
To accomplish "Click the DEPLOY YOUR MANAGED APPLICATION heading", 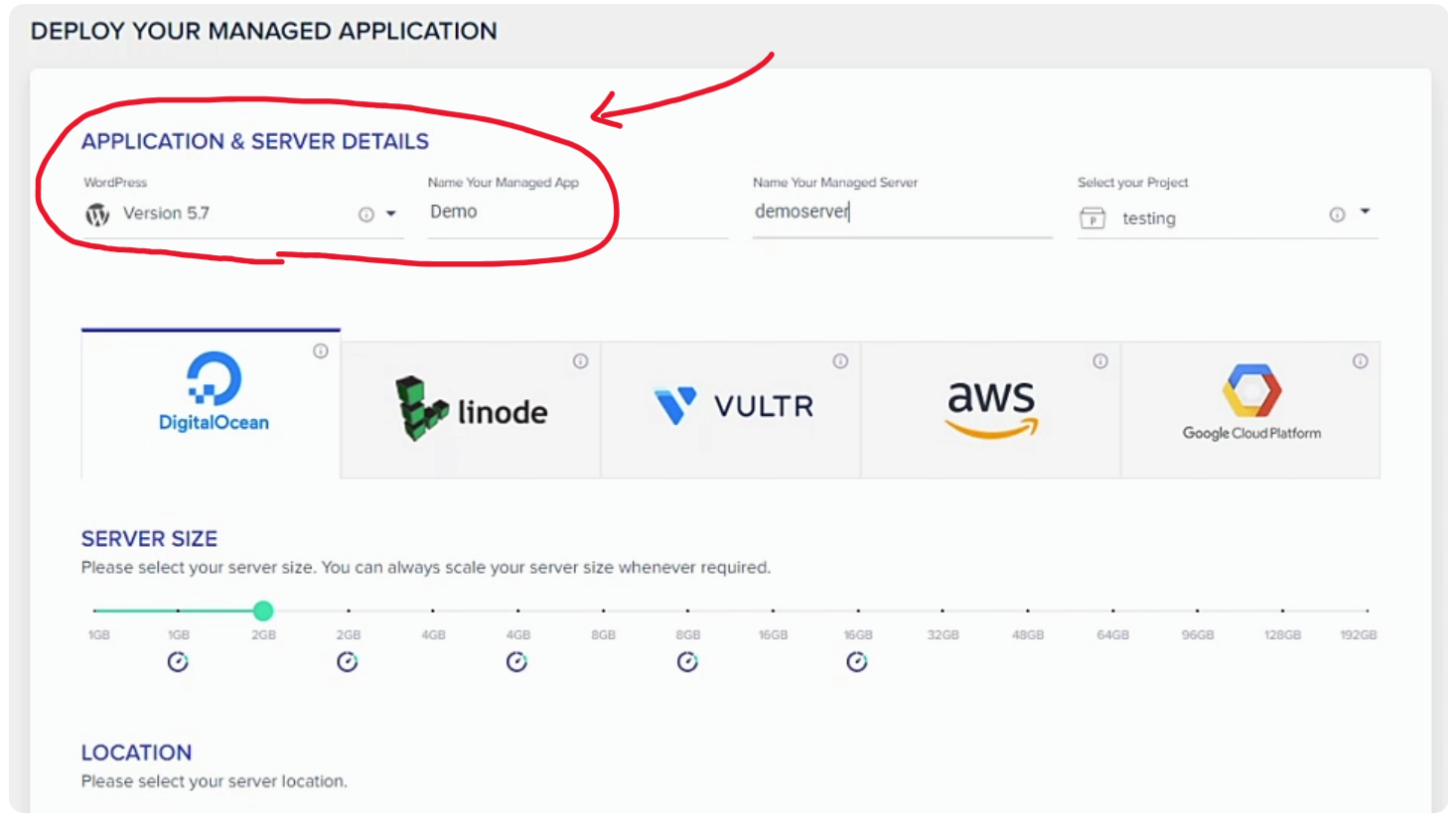I will [264, 31].
